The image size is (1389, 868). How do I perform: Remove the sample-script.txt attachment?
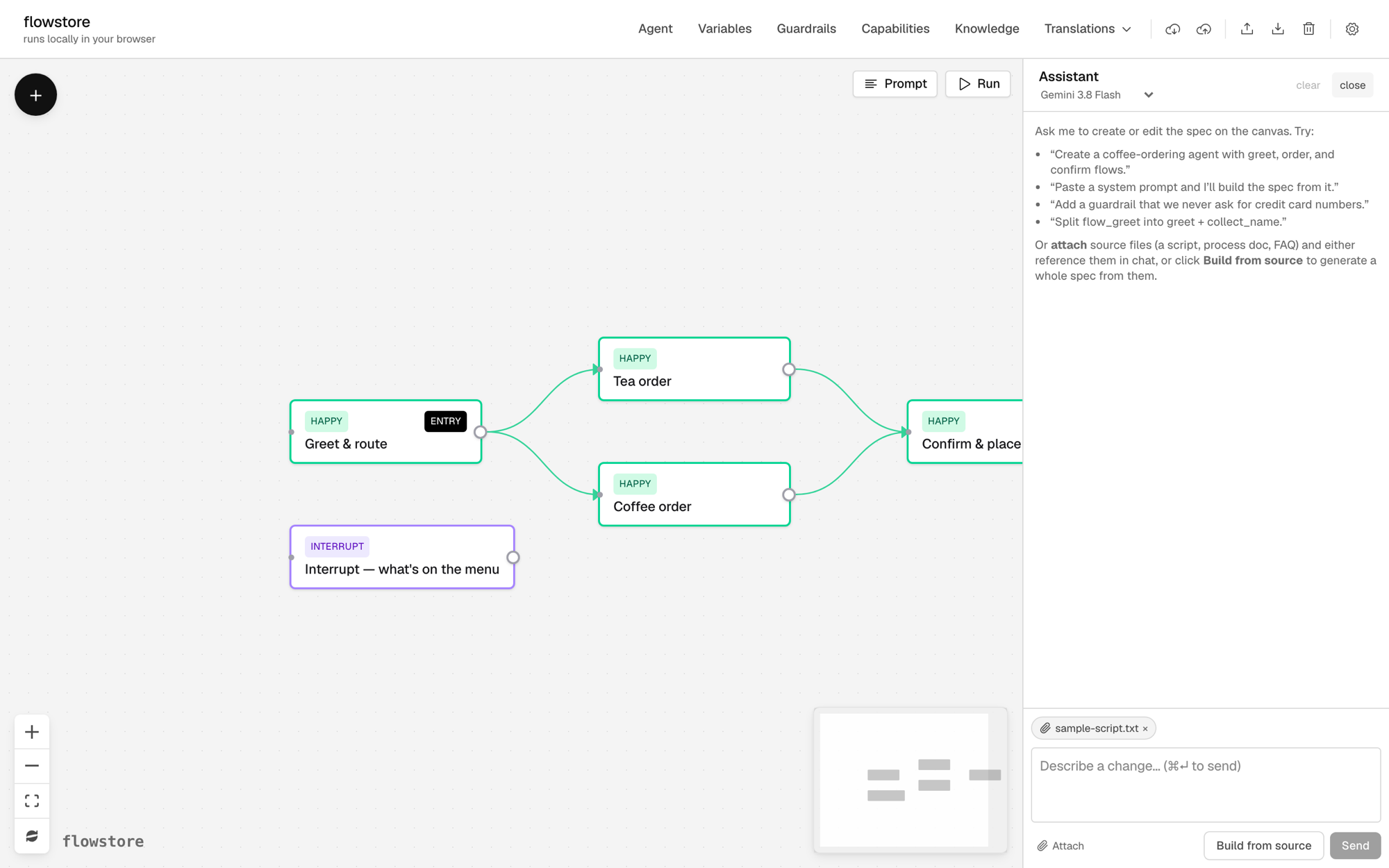1145,728
